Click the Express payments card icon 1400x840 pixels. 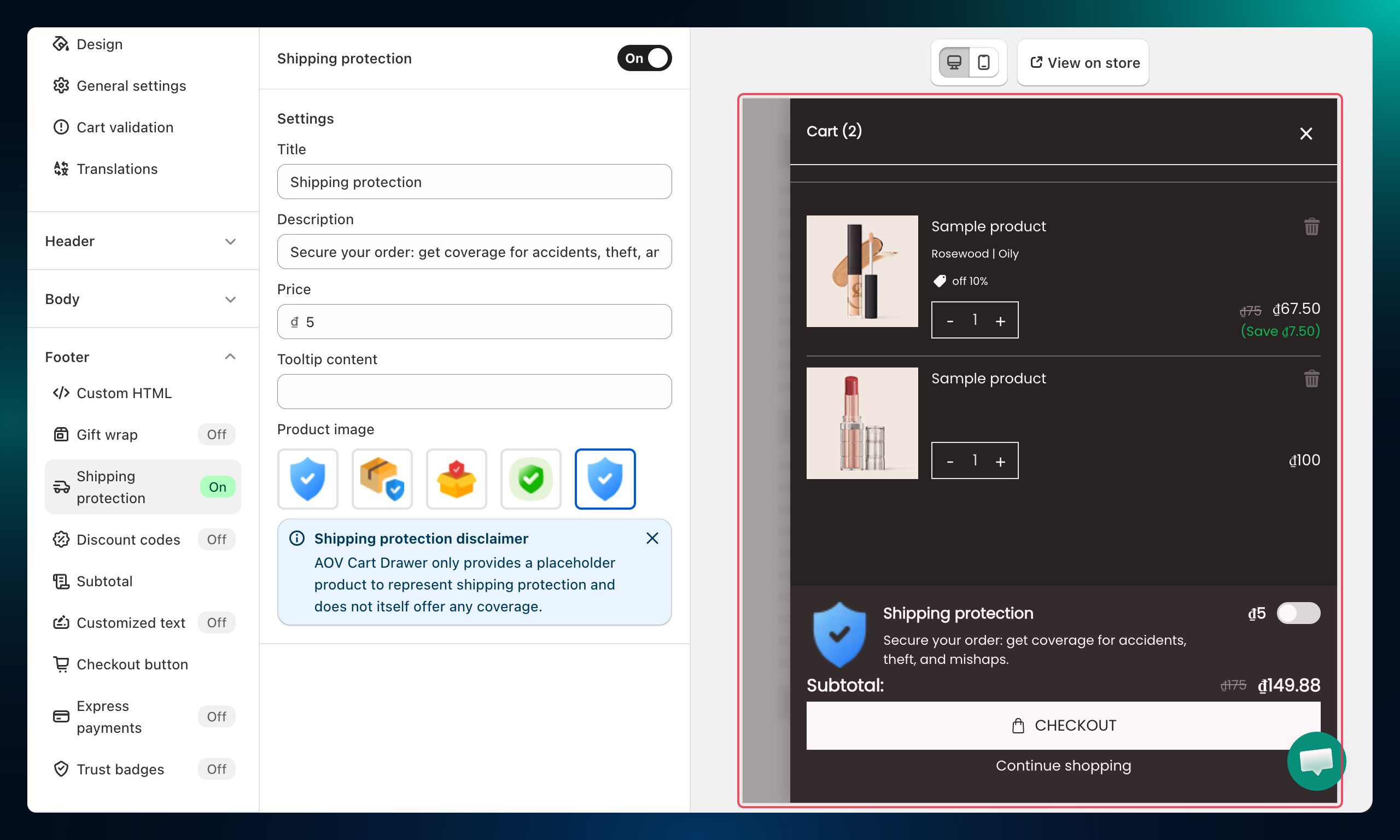61,716
